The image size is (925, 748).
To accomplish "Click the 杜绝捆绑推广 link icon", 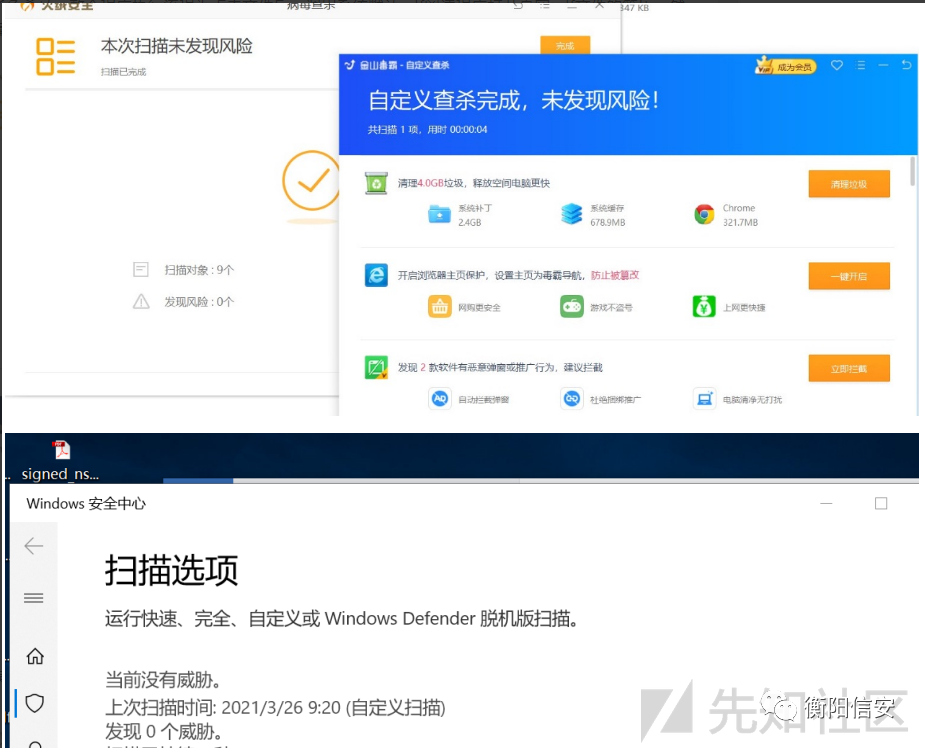I will tap(572, 399).
